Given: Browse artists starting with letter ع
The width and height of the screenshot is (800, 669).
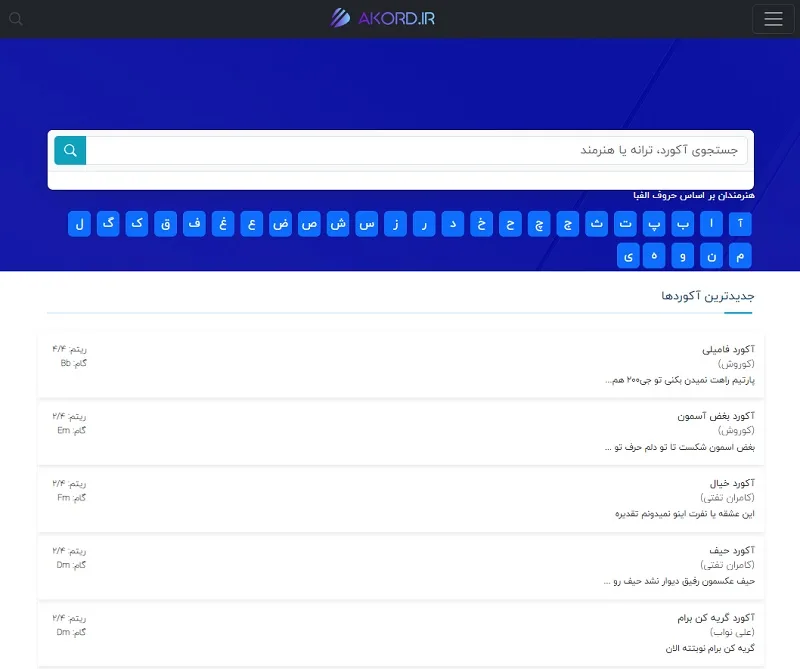Looking at the screenshot, I should pos(252,224).
